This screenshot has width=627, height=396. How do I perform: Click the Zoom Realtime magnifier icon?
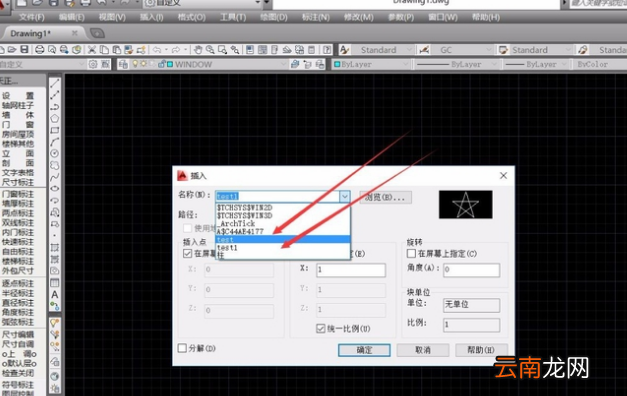click(x=210, y=50)
